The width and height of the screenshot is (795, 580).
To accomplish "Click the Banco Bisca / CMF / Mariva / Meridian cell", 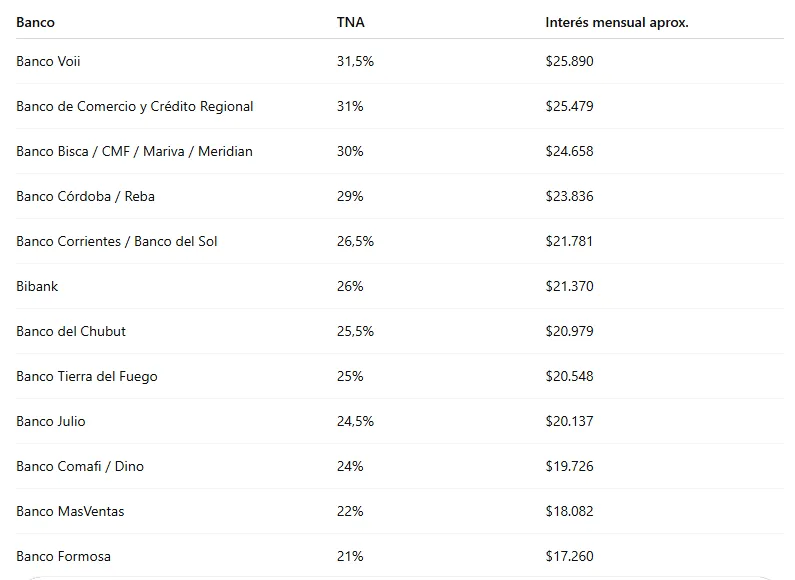I will click(x=134, y=151).
